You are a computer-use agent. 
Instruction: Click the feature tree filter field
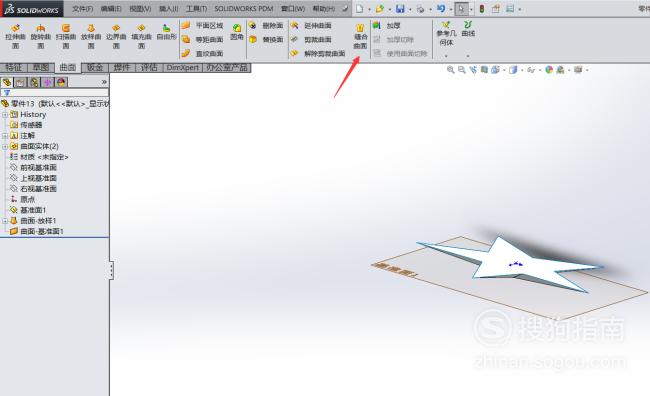pyautogui.click(x=55, y=92)
